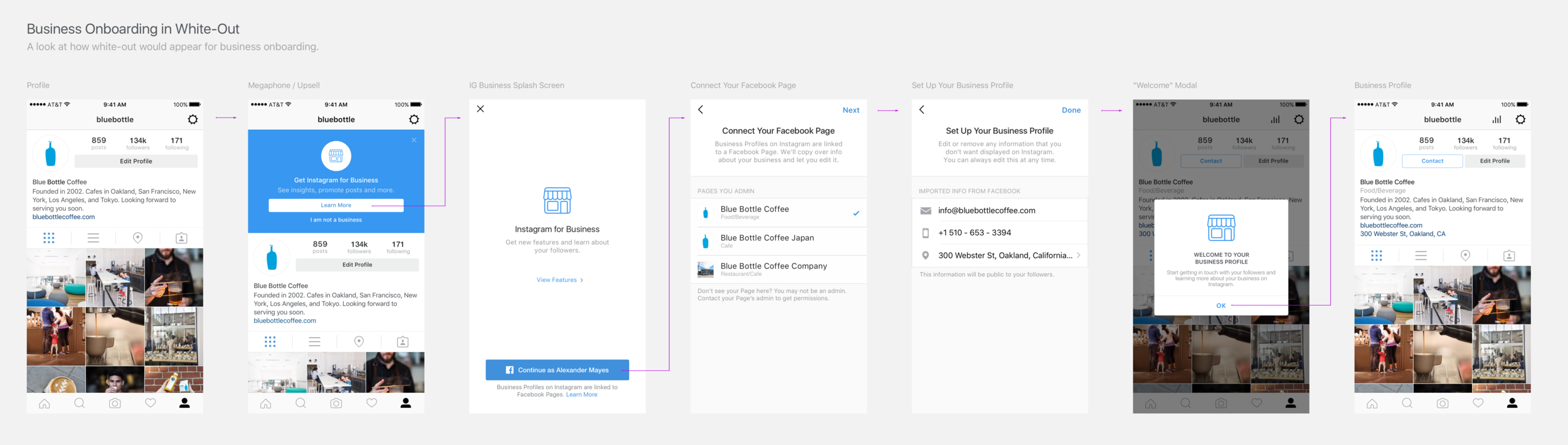Edit the info@bluebottlecoffee.com email row
The image size is (1568, 445).
1000,210
